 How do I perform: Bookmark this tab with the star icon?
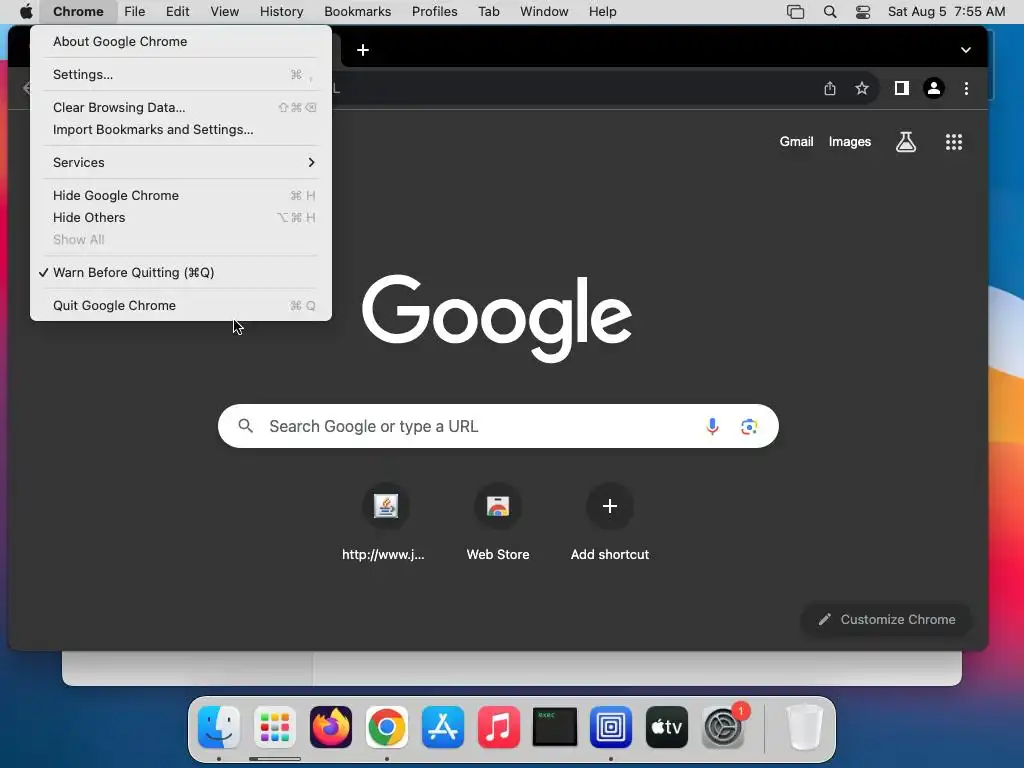point(862,88)
